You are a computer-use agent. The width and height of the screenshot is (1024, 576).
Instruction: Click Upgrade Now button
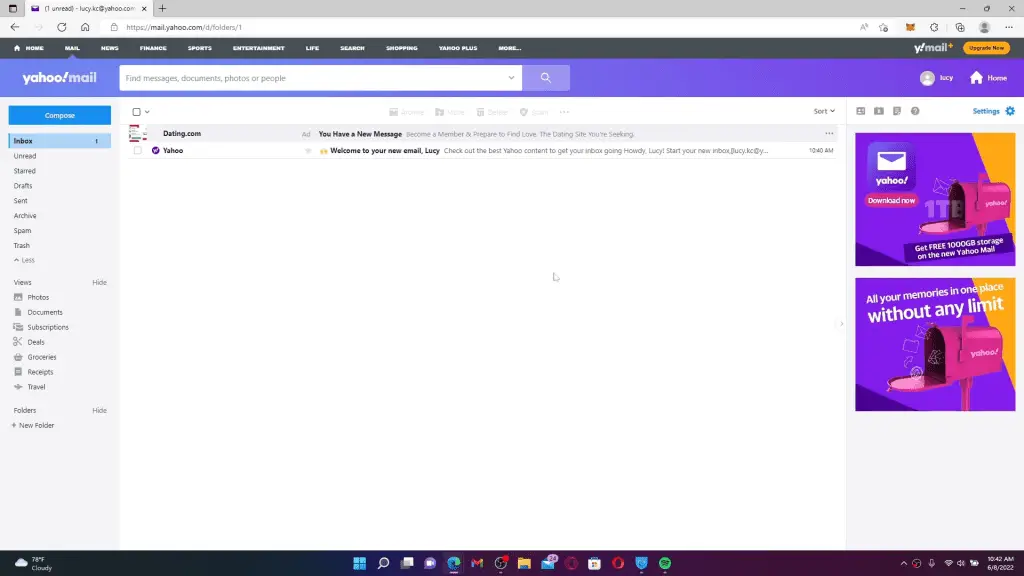(986, 48)
